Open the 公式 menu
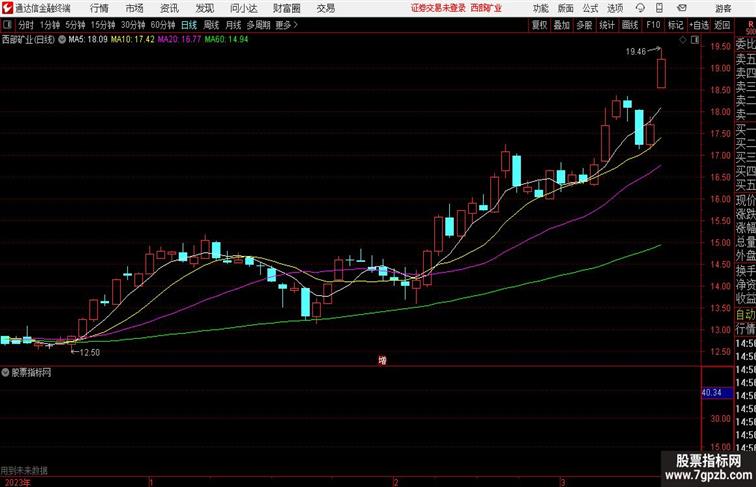Viewport: 756px width, 487px height. [590, 8]
